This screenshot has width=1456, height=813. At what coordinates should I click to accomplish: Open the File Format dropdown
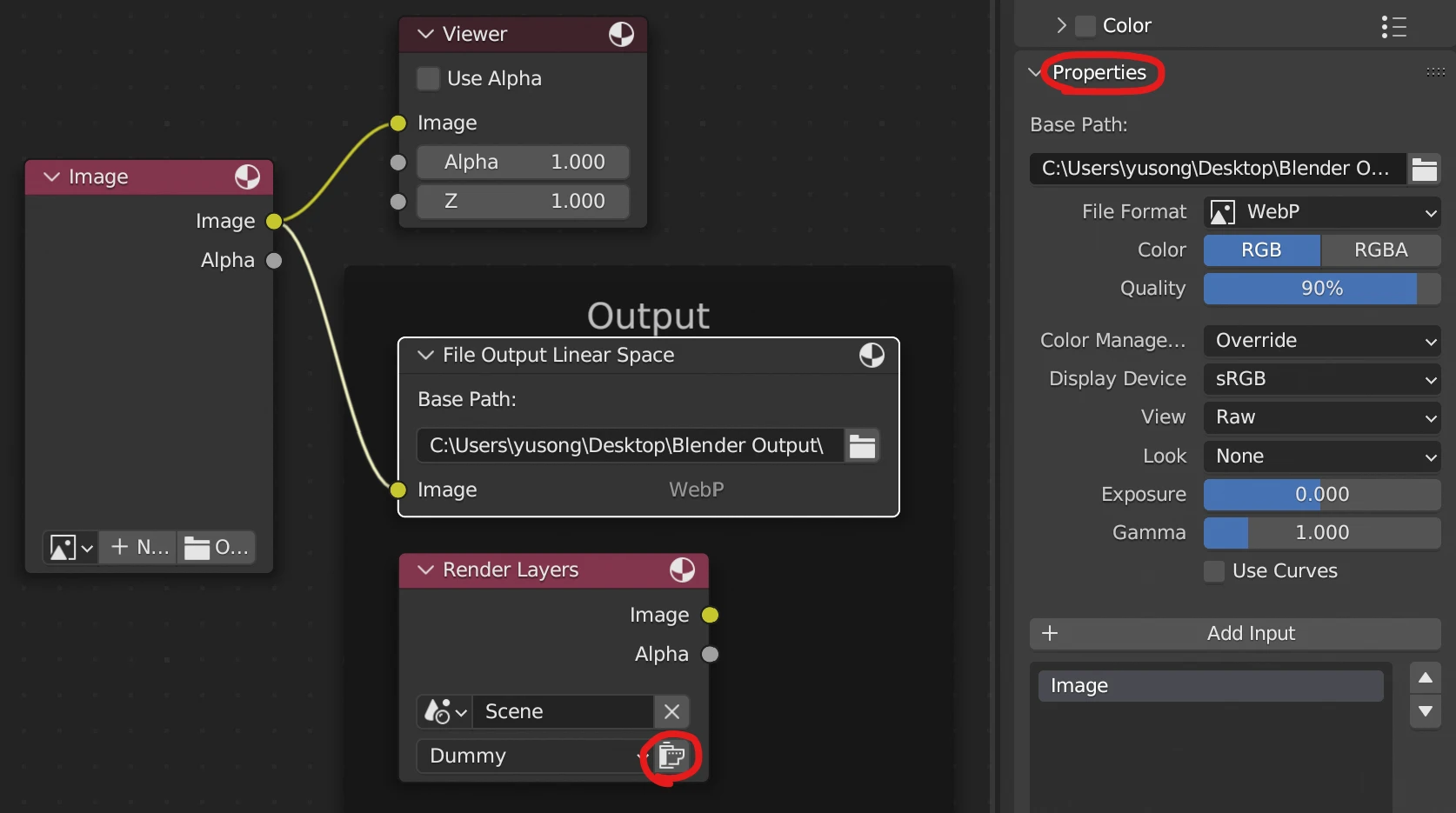[x=1321, y=212]
